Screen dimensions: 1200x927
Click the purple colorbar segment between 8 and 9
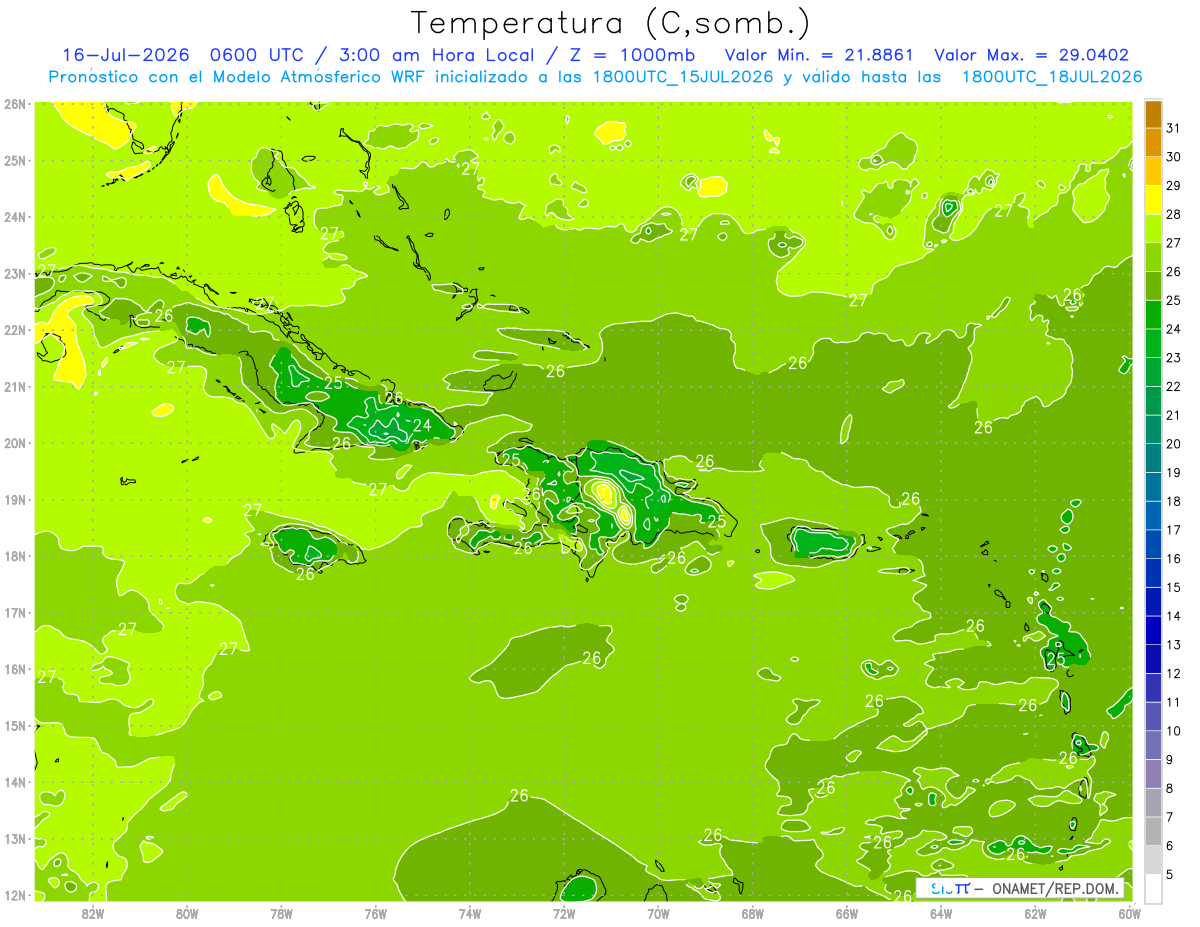[x=1153, y=773]
